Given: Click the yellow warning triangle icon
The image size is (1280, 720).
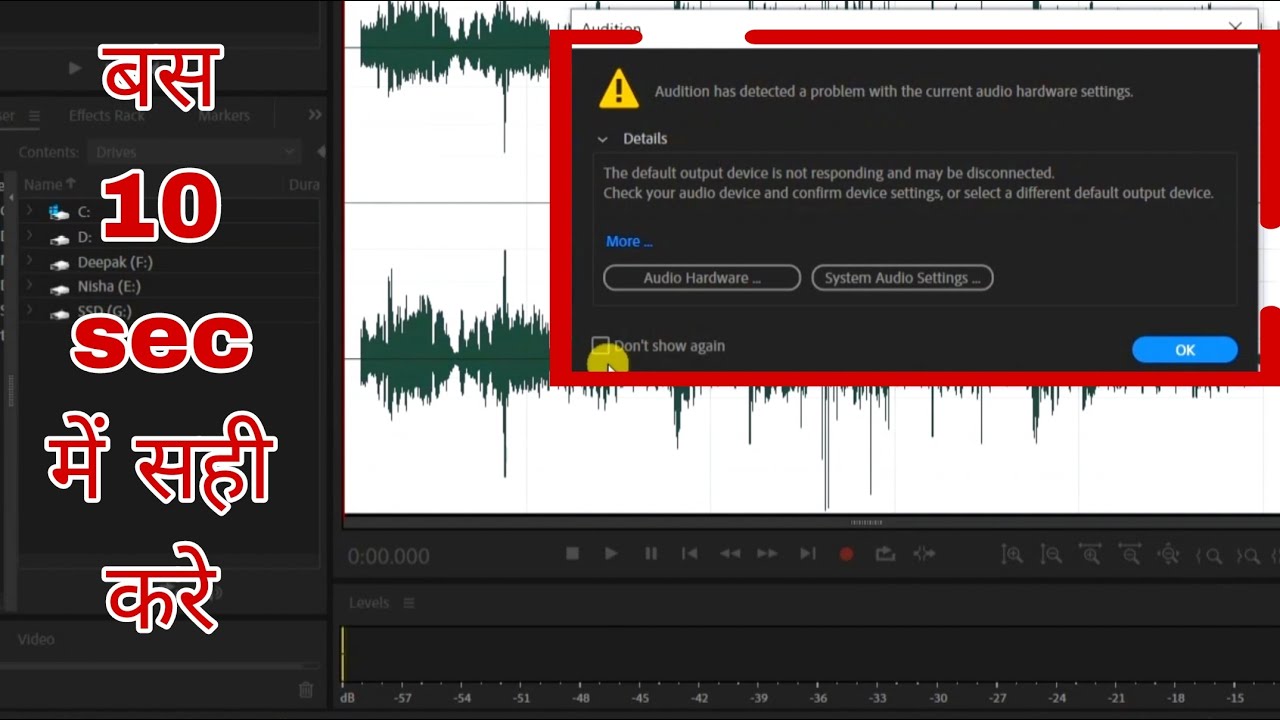Looking at the screenshot, I should (619, 89).
